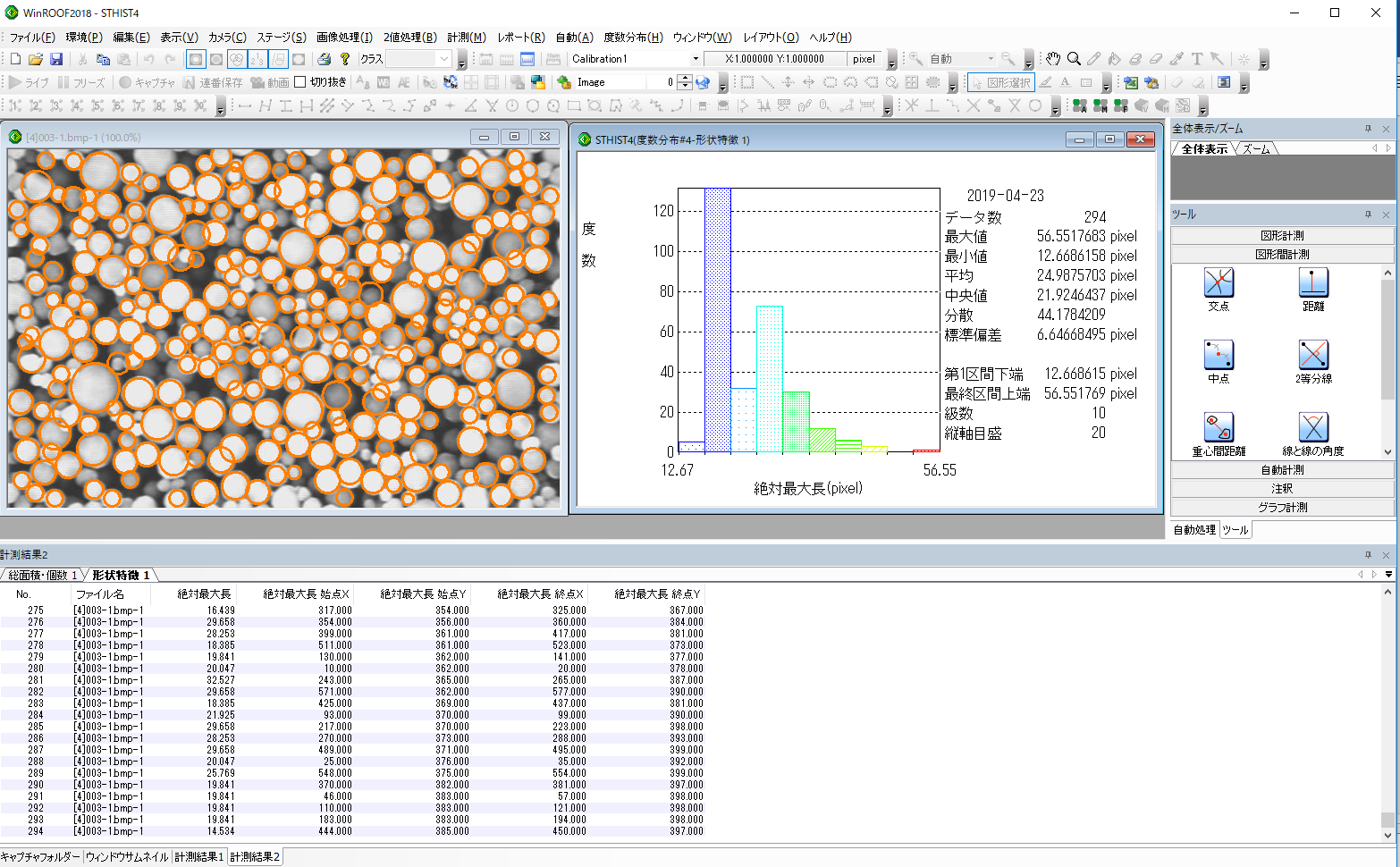Choose the 中点 midpoint tool
This screenshot has height=867, width=1400.
(1219, 361)
